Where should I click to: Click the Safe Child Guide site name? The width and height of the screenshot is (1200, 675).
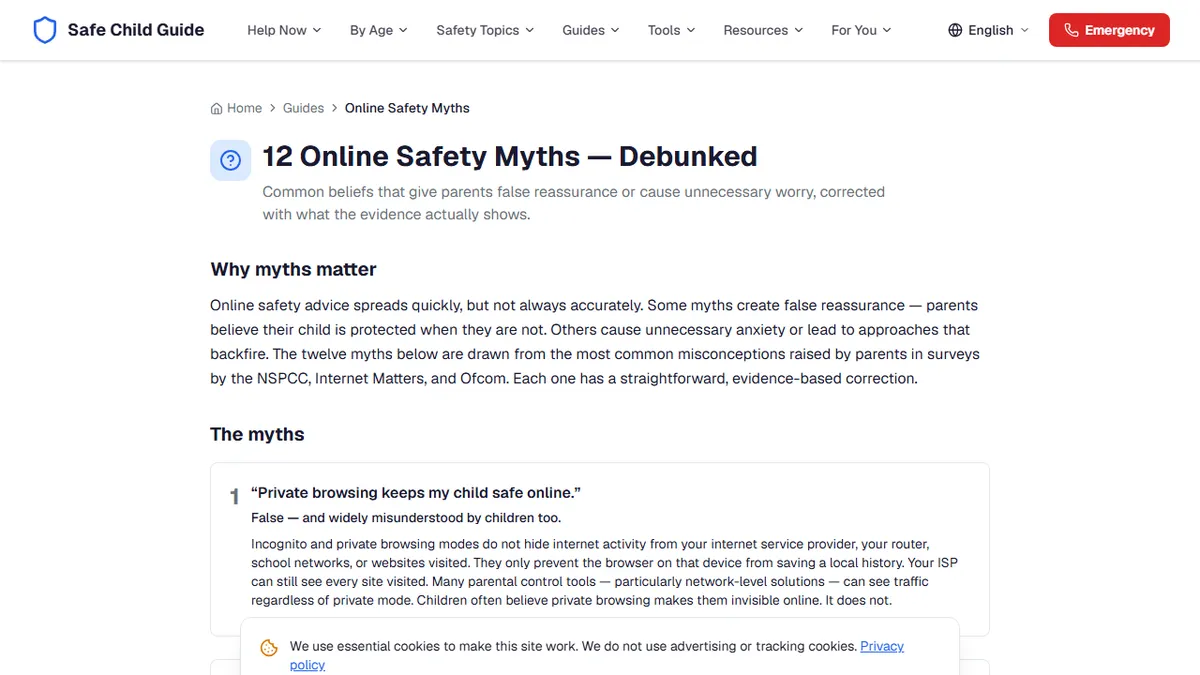136,30
